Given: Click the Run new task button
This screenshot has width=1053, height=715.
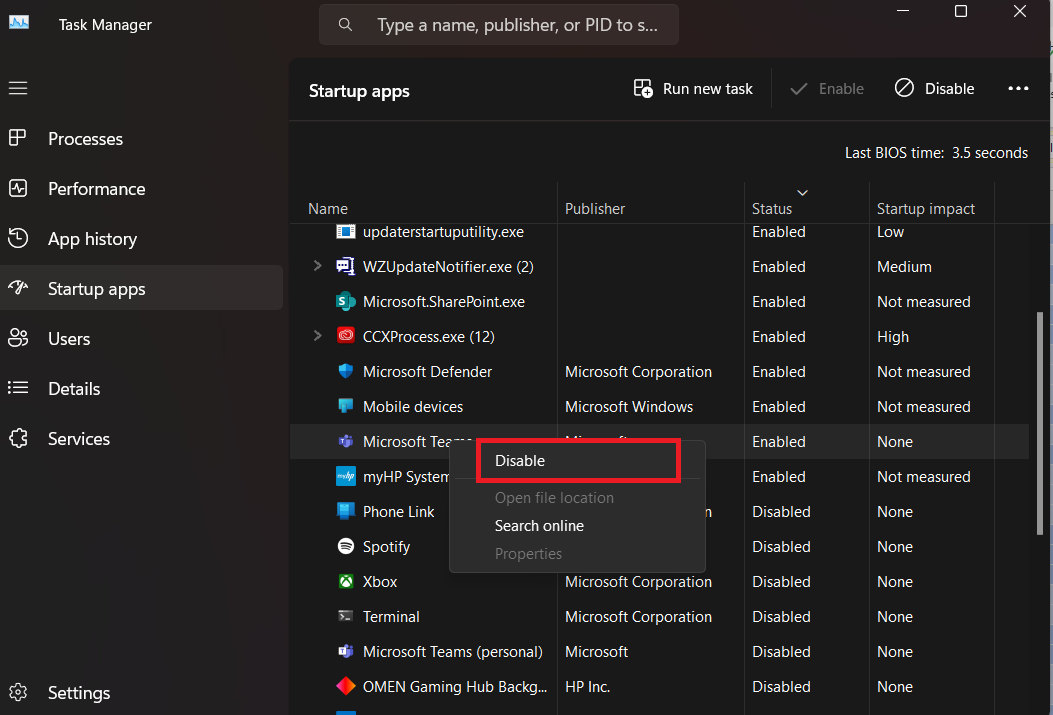Looking at the screenshot, I should [x=693, y=89].
